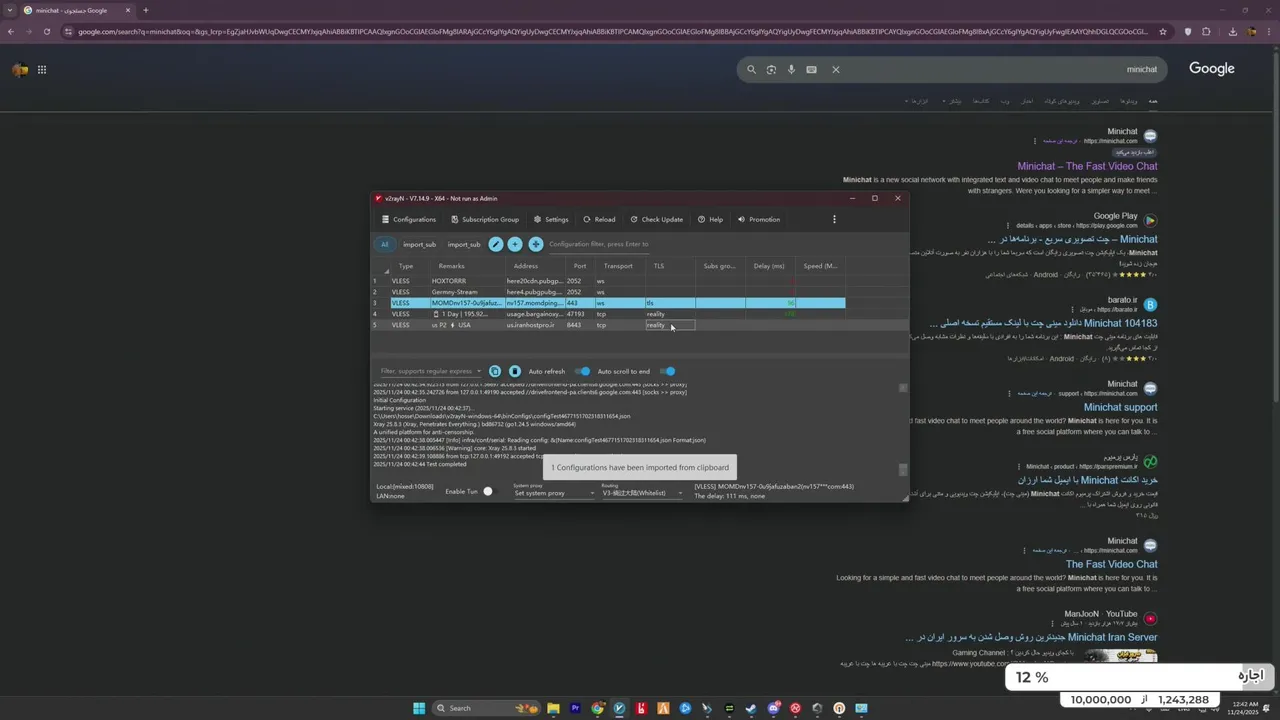Open the barato.ir Minichat 104183 result
Image resolution: width=1280 pixels, height=720 pixels.
pyautogui.click(x=1043, y=323)
